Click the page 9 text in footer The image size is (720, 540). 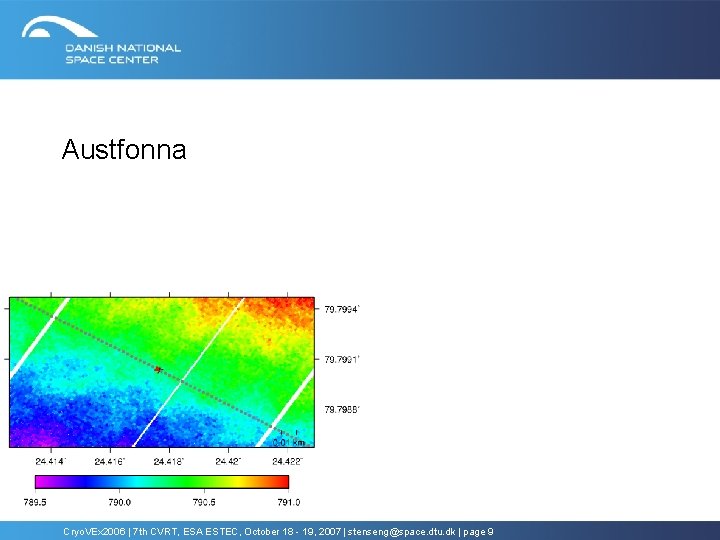point(478,532)
